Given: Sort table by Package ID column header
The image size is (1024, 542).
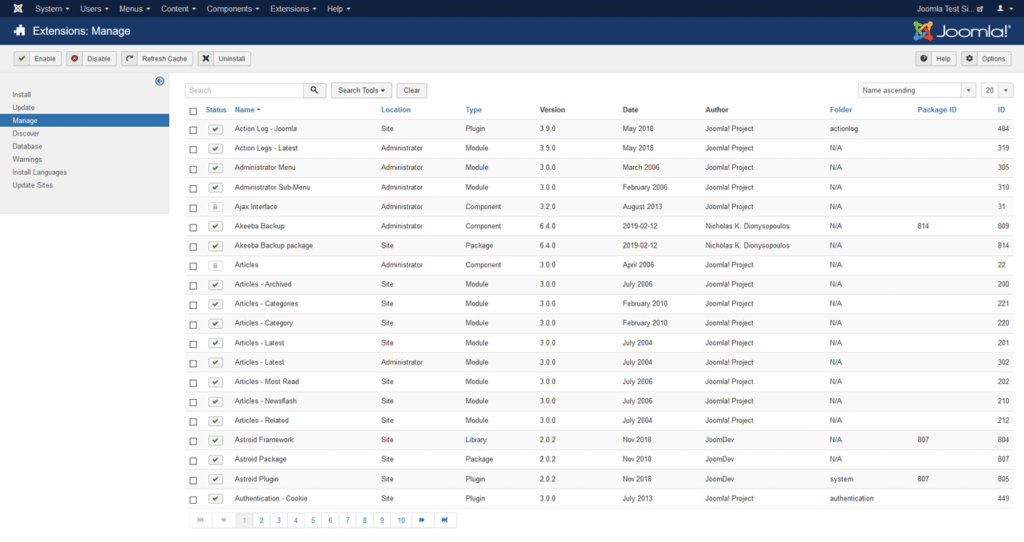Looking at the screenshot, I should (x=936, y=110).
